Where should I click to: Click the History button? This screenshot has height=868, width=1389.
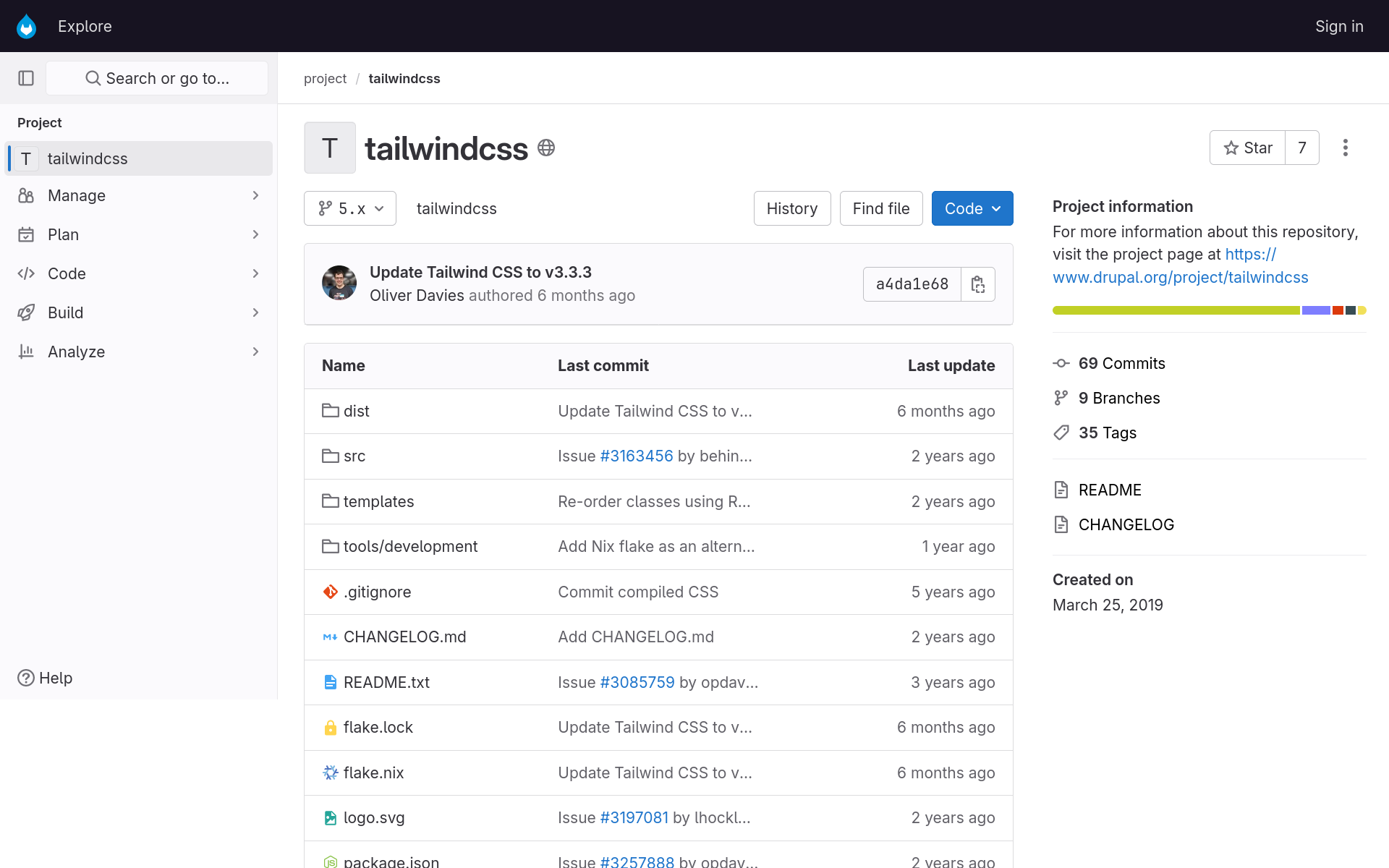[791, 208]
